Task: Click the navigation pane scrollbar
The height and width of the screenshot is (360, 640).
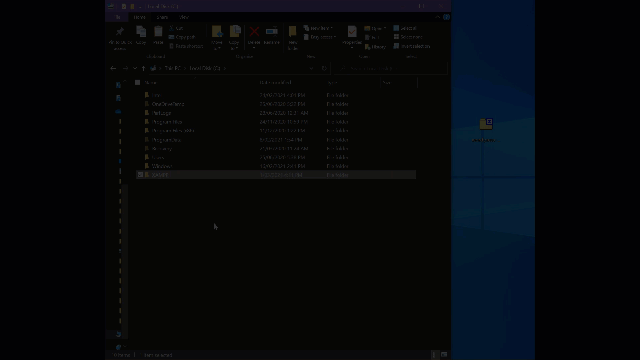Action: pos(126,261)
